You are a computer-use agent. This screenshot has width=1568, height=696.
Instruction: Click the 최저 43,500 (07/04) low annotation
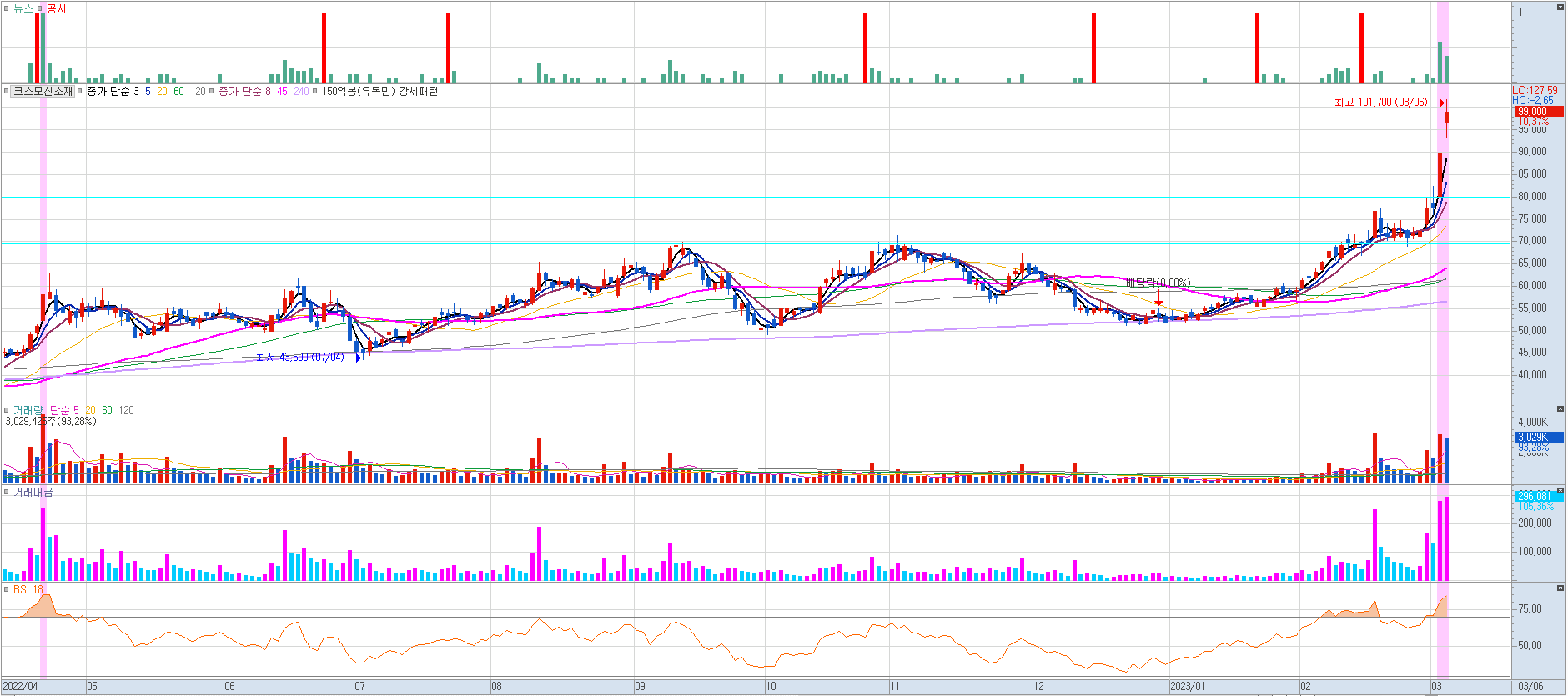click(300, 357)
